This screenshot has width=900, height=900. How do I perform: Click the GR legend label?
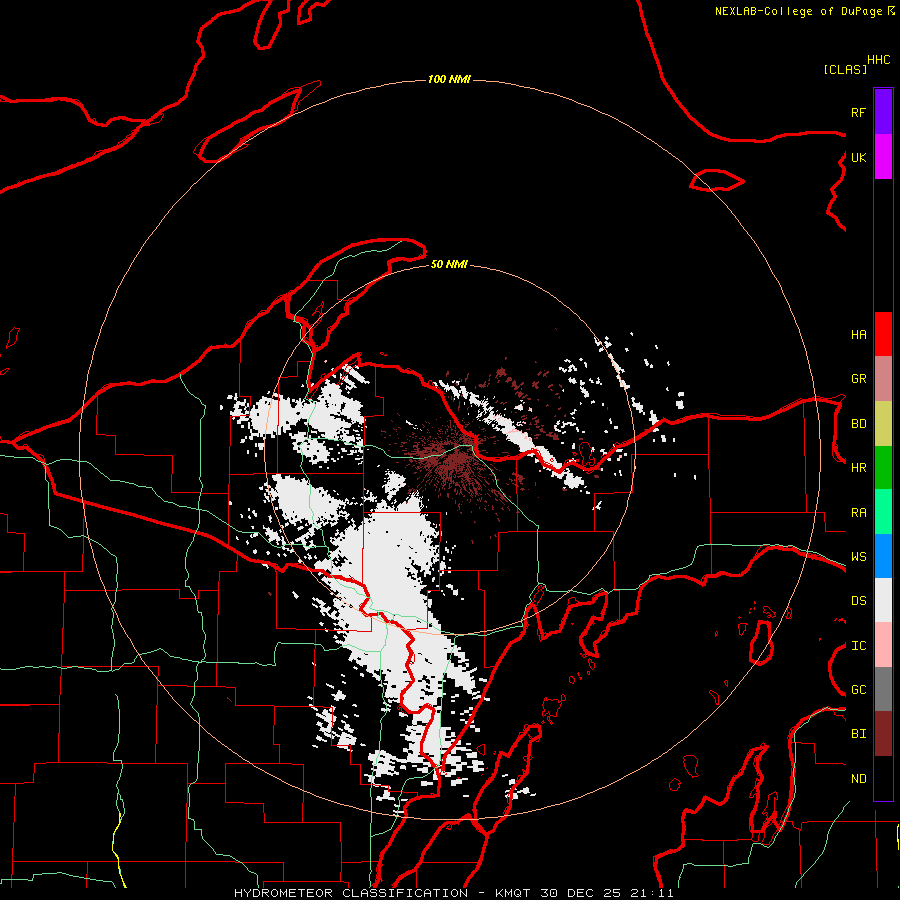pos(858,379)
